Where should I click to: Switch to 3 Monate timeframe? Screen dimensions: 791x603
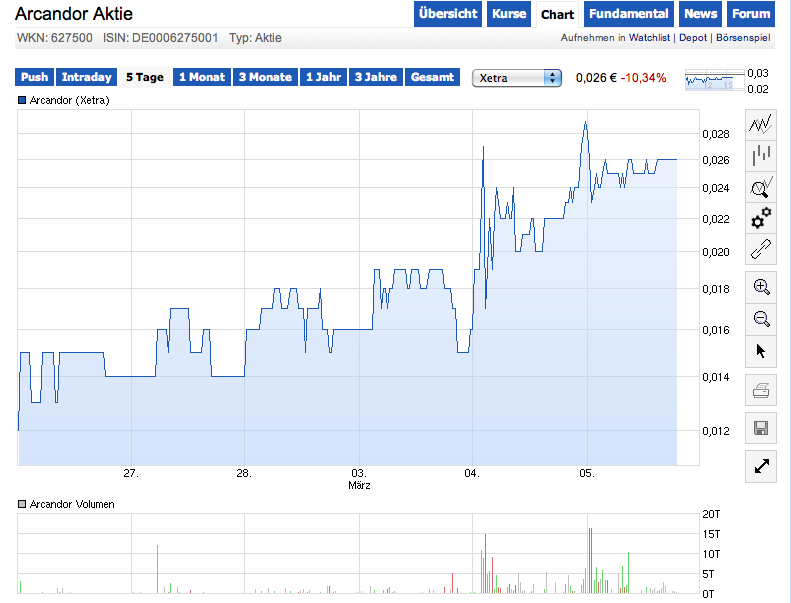pyautogui.click(x=265, y=77)
